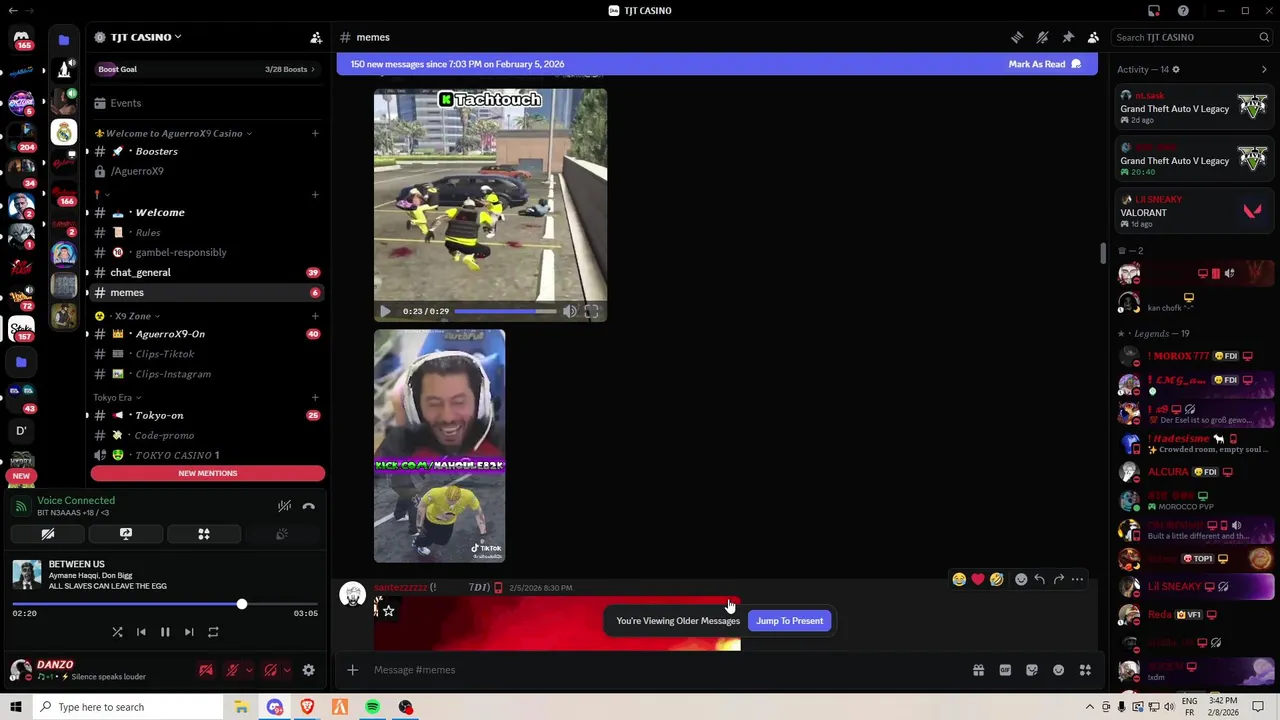
Task: Open more message options three dots
Action: 1077,579
